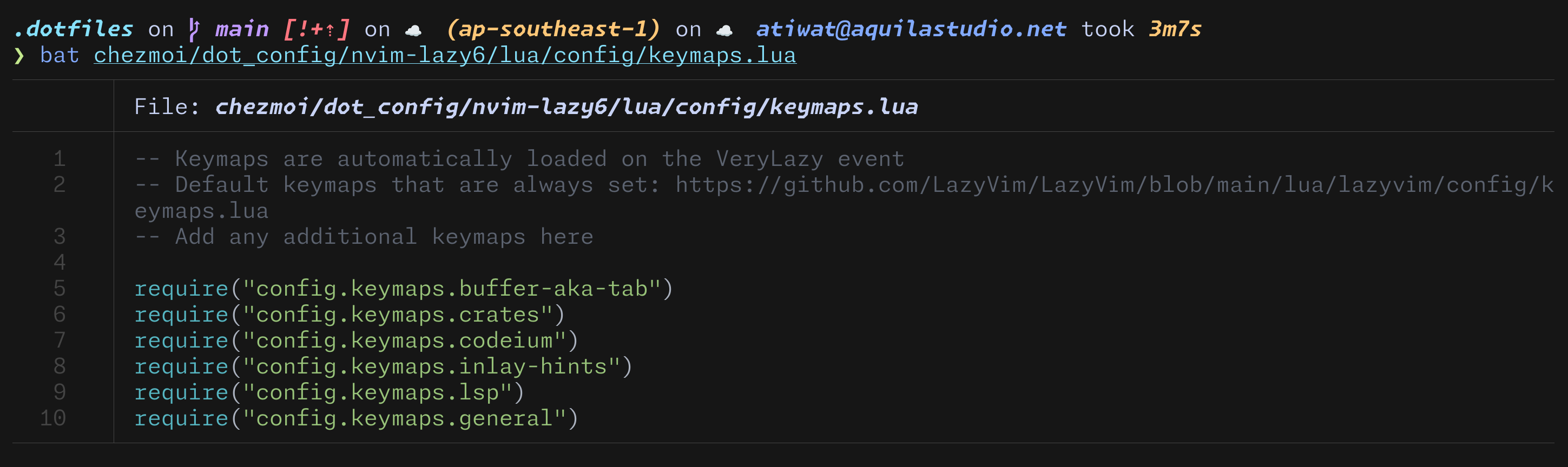Open the LazyVim GitHub URL in the comment
This screenshot has height=467, width=1568.
(x=1114, y=185)
